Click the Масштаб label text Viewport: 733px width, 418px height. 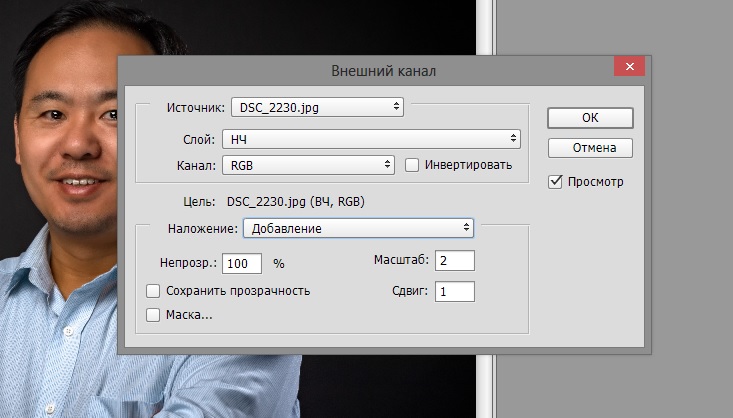(x=399, y=261)
